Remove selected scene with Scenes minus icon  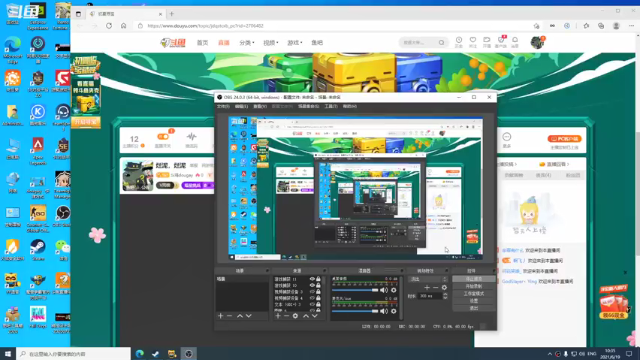click(x=229, y=316)
